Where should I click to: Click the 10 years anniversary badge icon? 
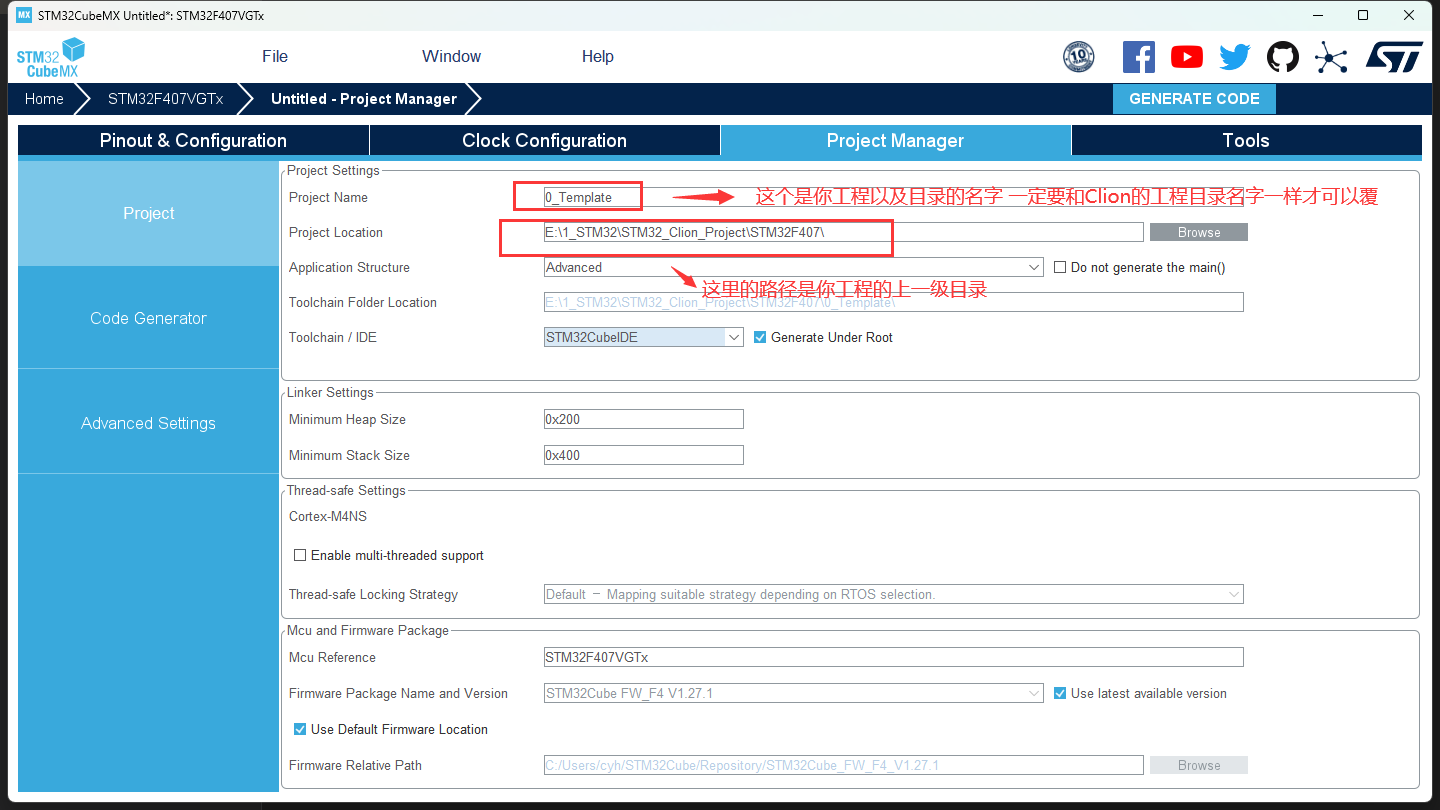click(x=1078, y=57)
